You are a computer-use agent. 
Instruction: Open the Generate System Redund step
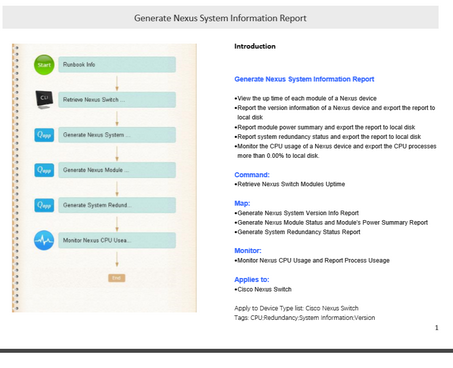117,205
